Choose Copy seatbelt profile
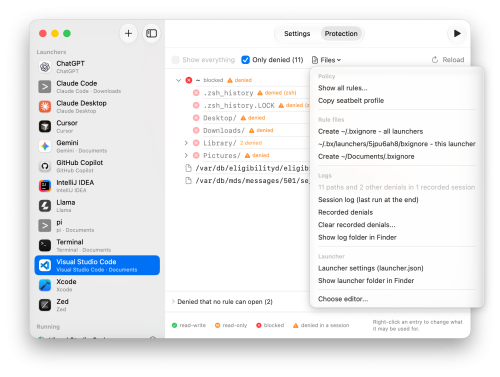500x377 pixels. [x=351, y=101]
